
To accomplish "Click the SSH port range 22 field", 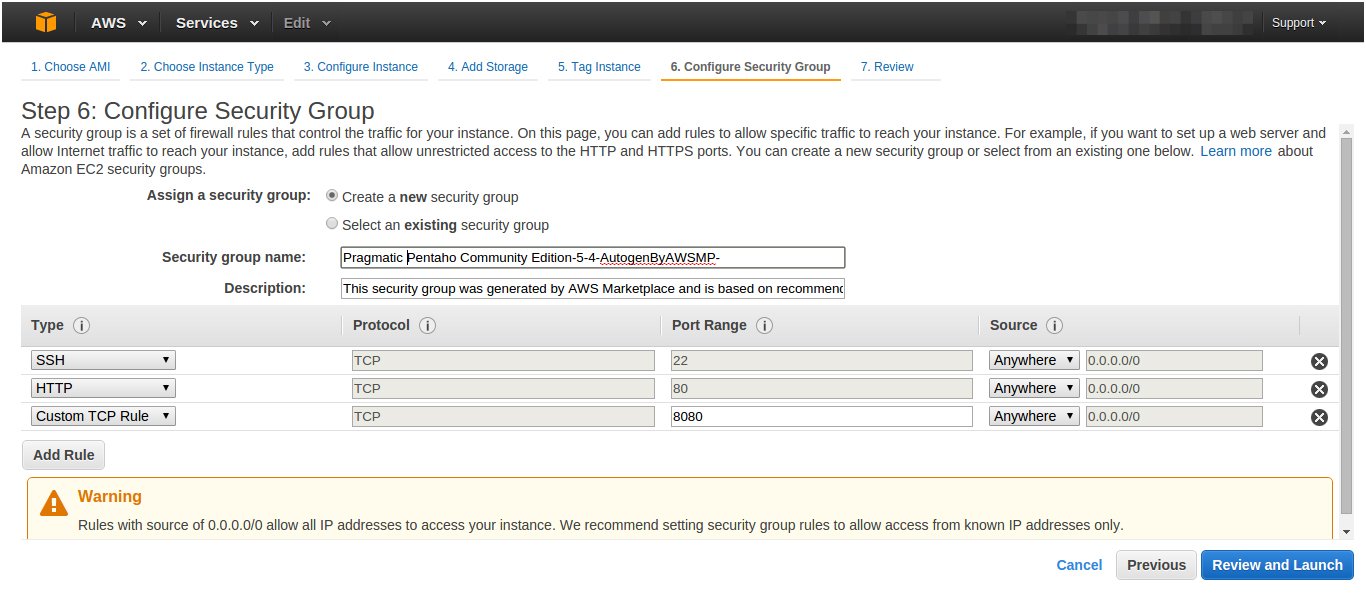I will [822, 360].
